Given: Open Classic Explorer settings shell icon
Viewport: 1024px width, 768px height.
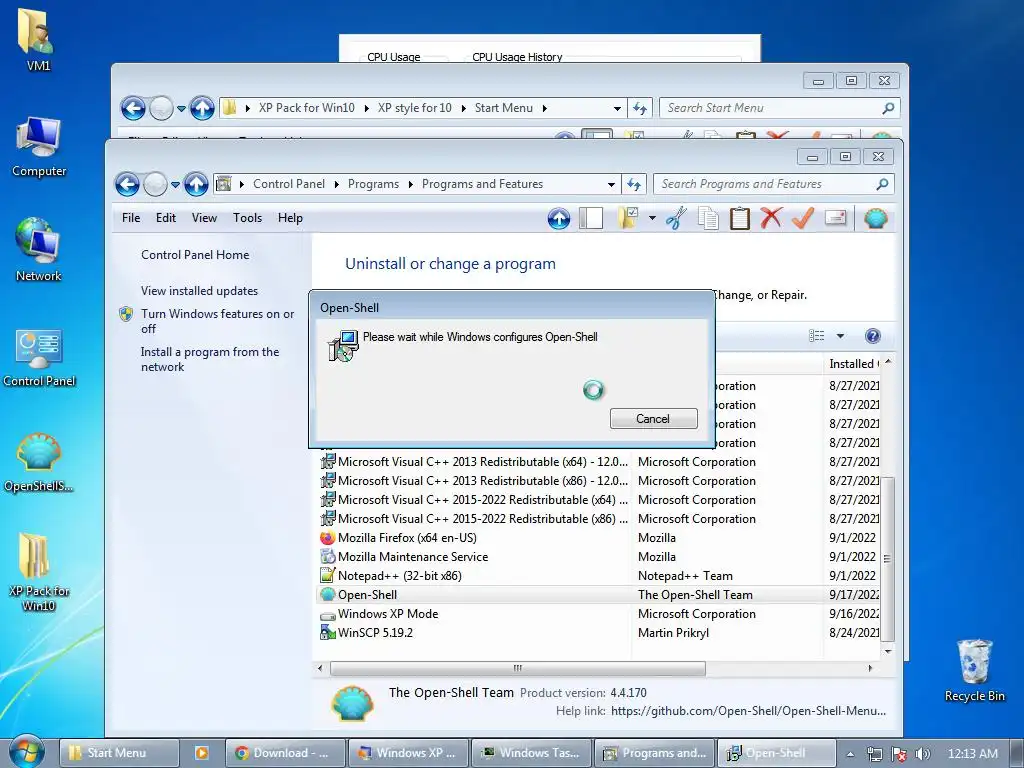Looking at the screenshot, I should coord(876,218).
